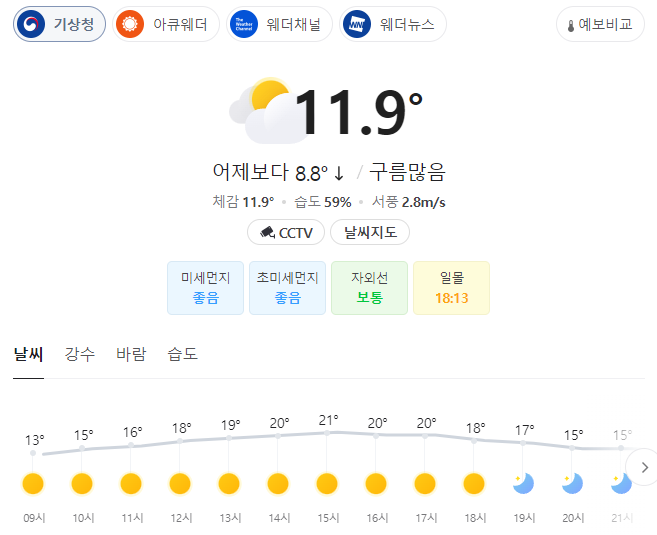
Task: Switch provider to 웨더채널
Action: pyautogui.click(x=279, y=24)
